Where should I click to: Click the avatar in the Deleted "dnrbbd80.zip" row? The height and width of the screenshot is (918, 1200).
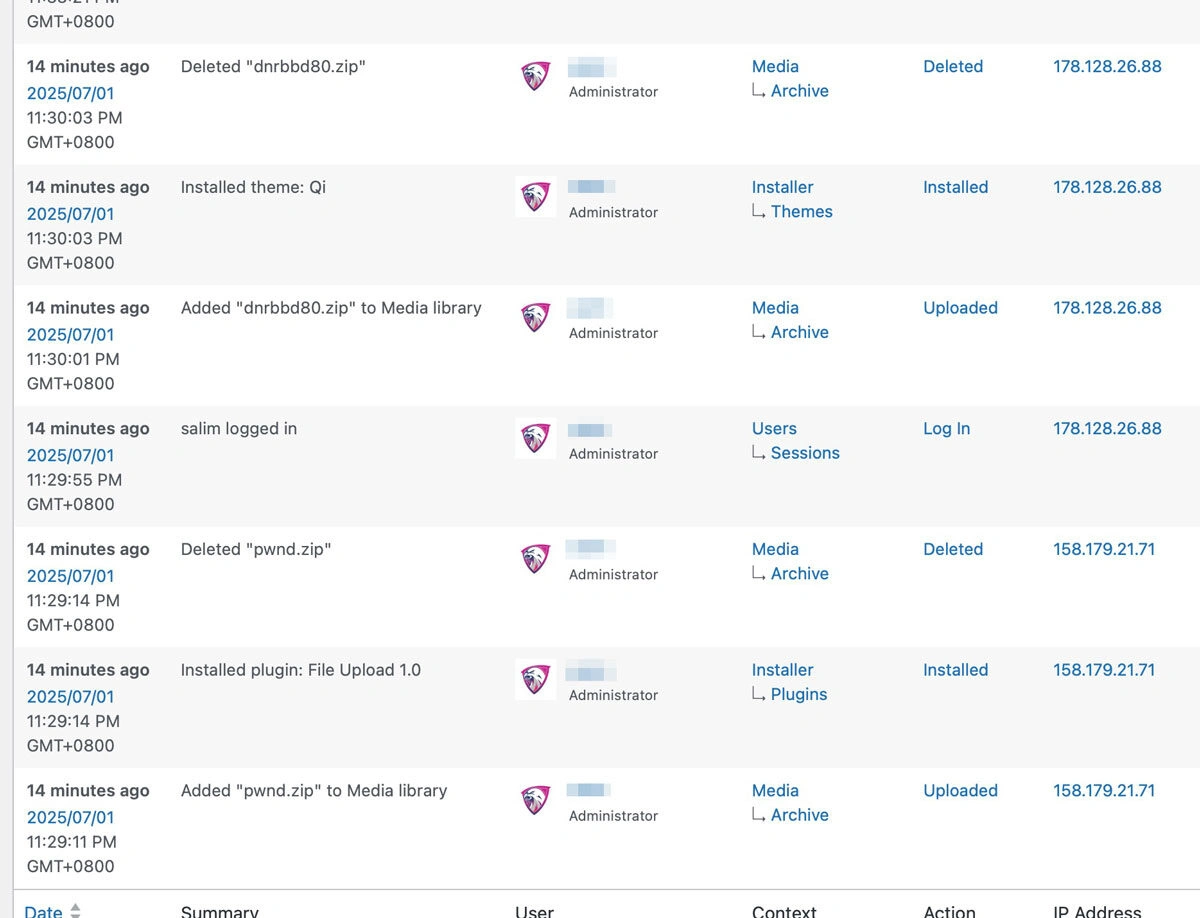point(536,76)
